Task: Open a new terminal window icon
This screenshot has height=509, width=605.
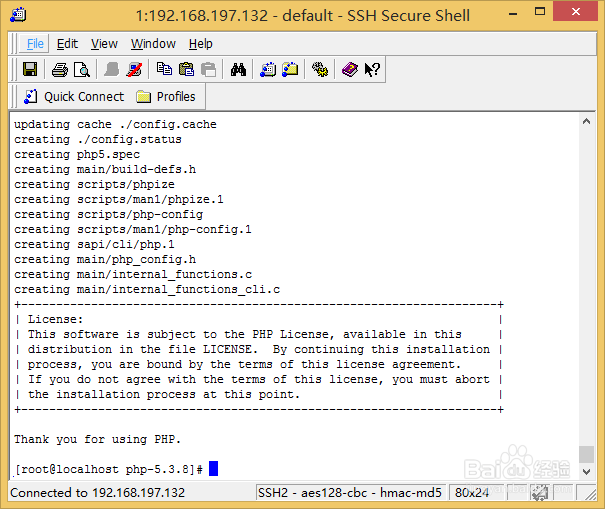Action: point(268,70)
